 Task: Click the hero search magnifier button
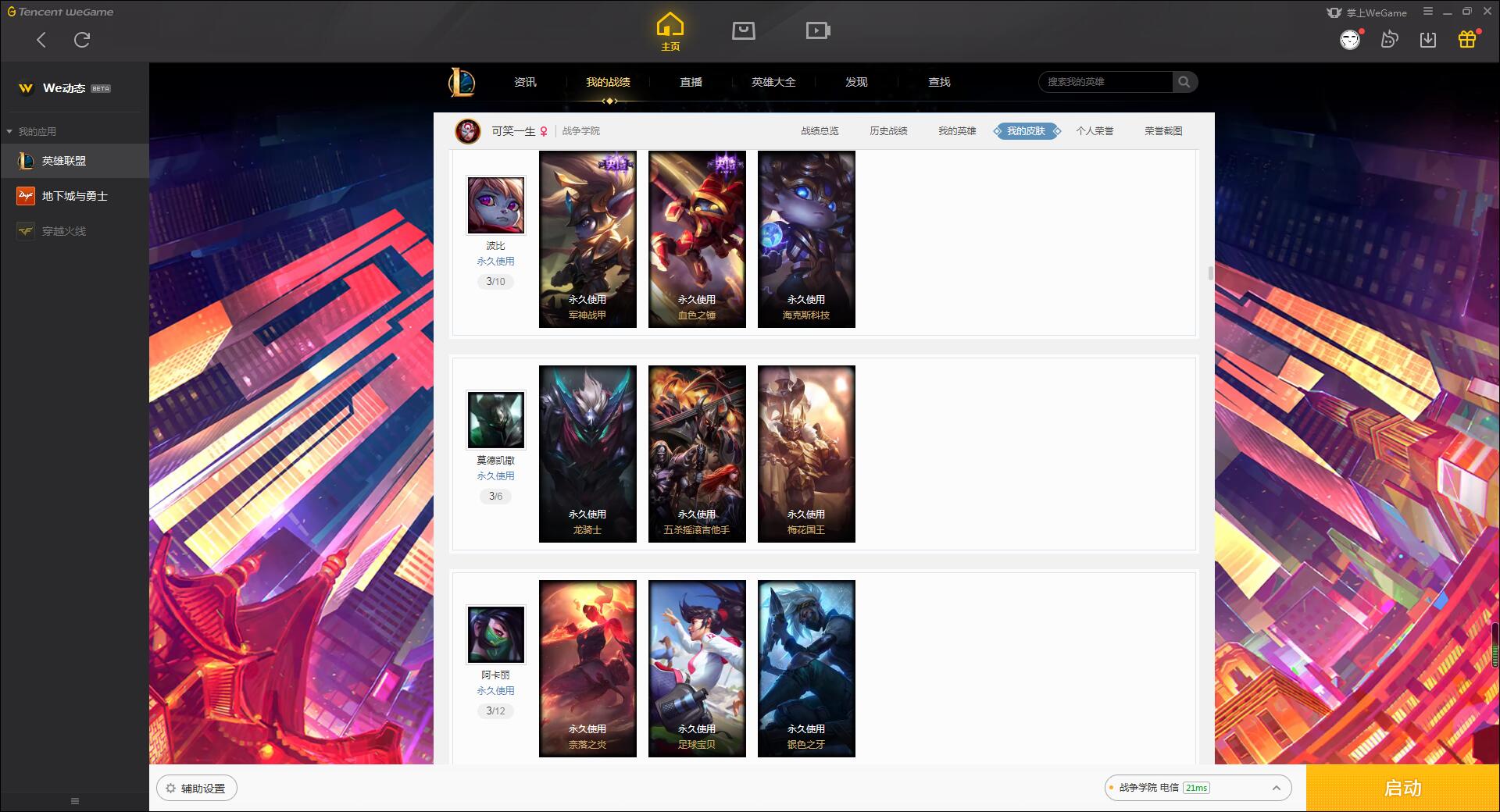coord(1184,82)
